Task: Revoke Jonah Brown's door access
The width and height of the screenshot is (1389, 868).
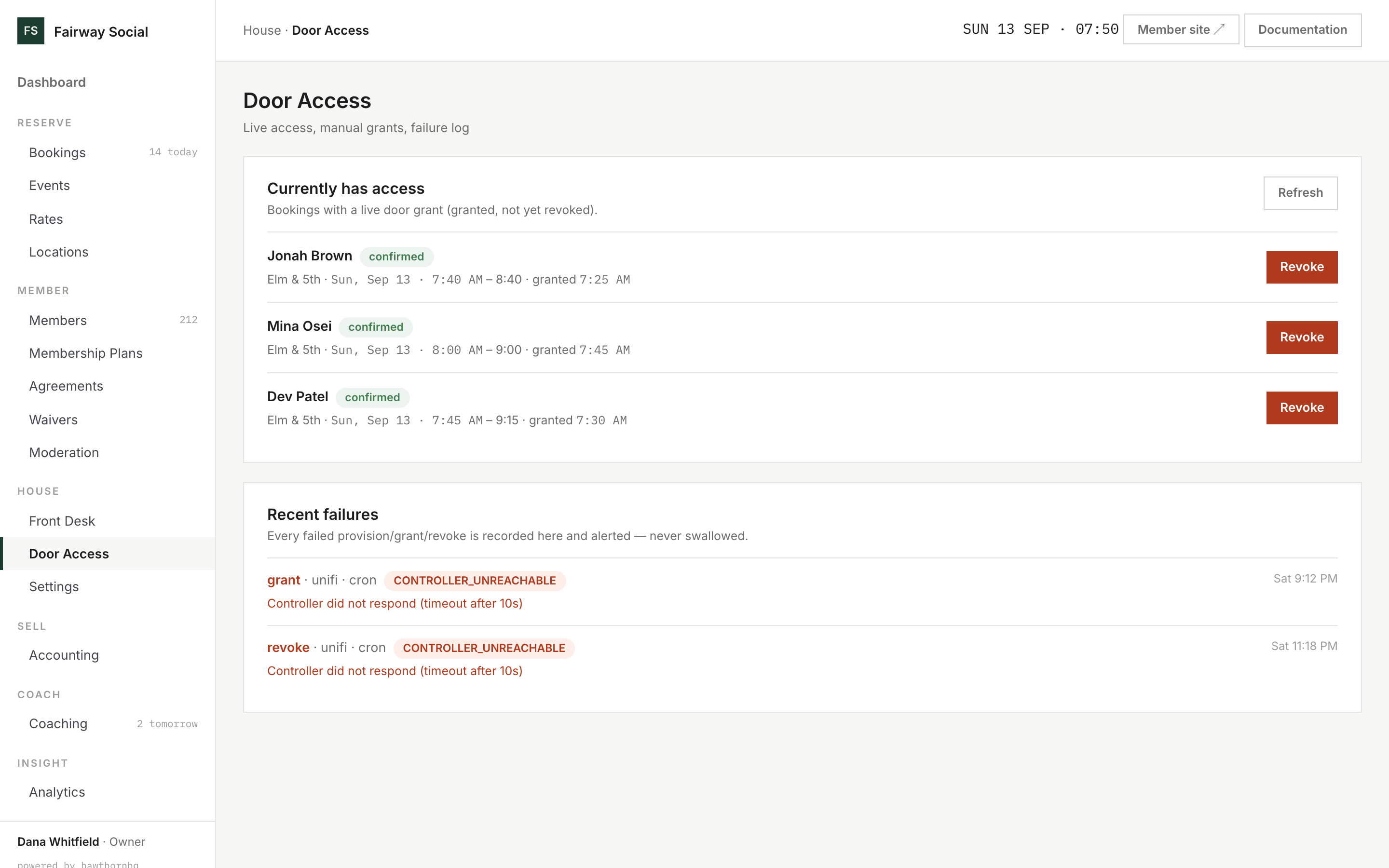Action: pyautogui.click(x=1301, y=267)
